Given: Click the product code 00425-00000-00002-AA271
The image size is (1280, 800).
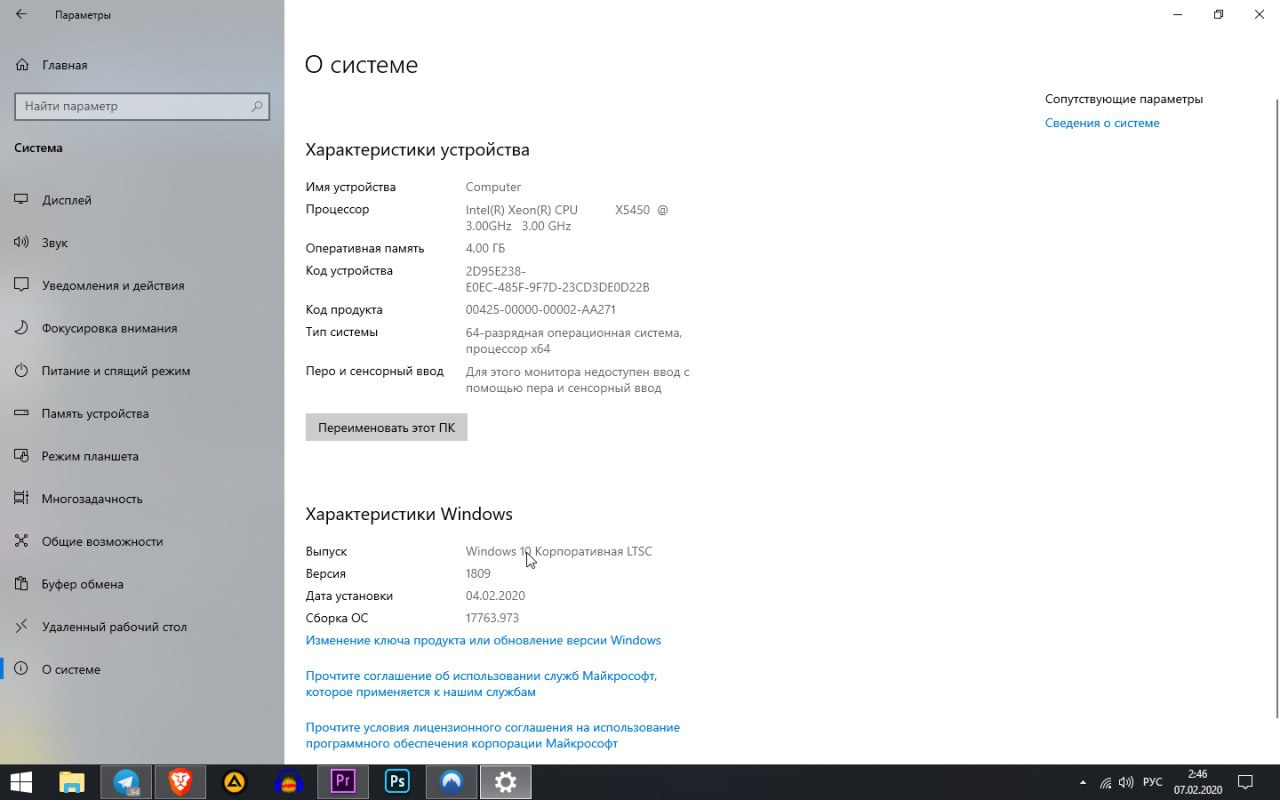Looking at the screenshot, I should coord(540,310).
